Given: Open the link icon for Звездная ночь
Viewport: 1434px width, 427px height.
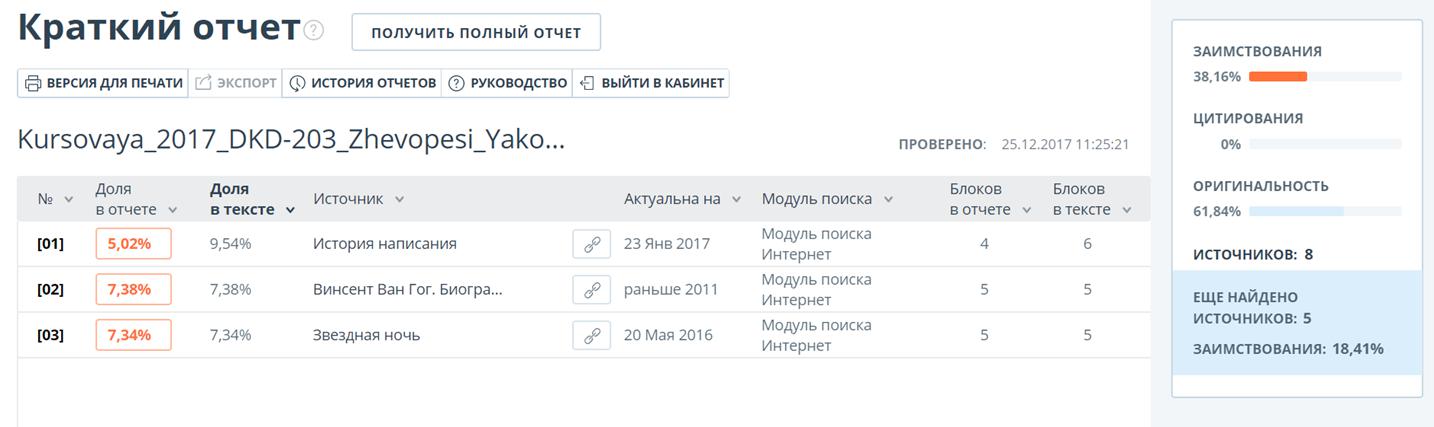Looking at the screenshot, I should click(591, 335).
